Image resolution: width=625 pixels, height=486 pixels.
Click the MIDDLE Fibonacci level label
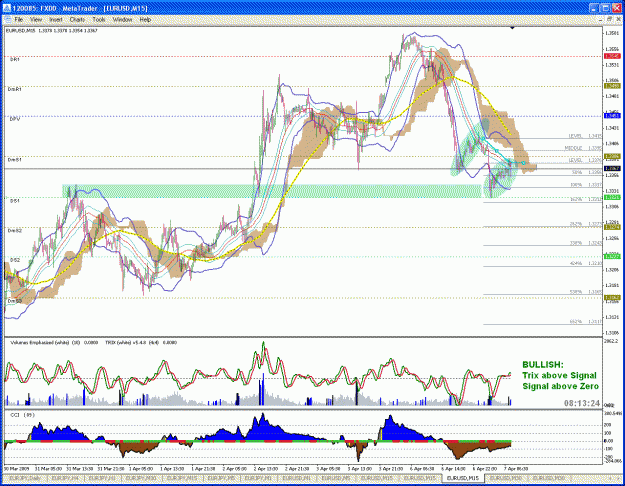click(x=573, y=148)
